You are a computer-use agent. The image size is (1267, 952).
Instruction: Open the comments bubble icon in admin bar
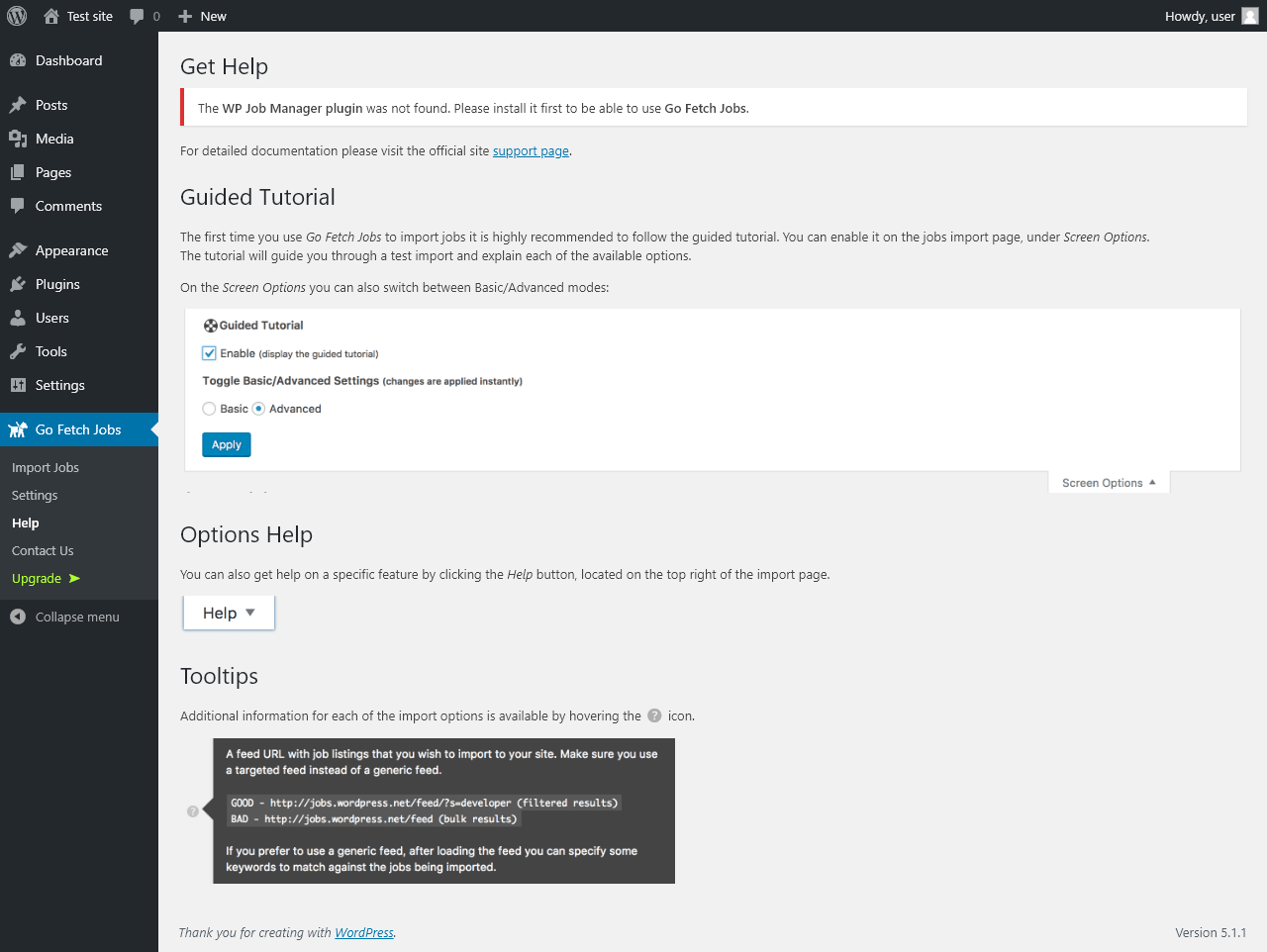[137, 17]
